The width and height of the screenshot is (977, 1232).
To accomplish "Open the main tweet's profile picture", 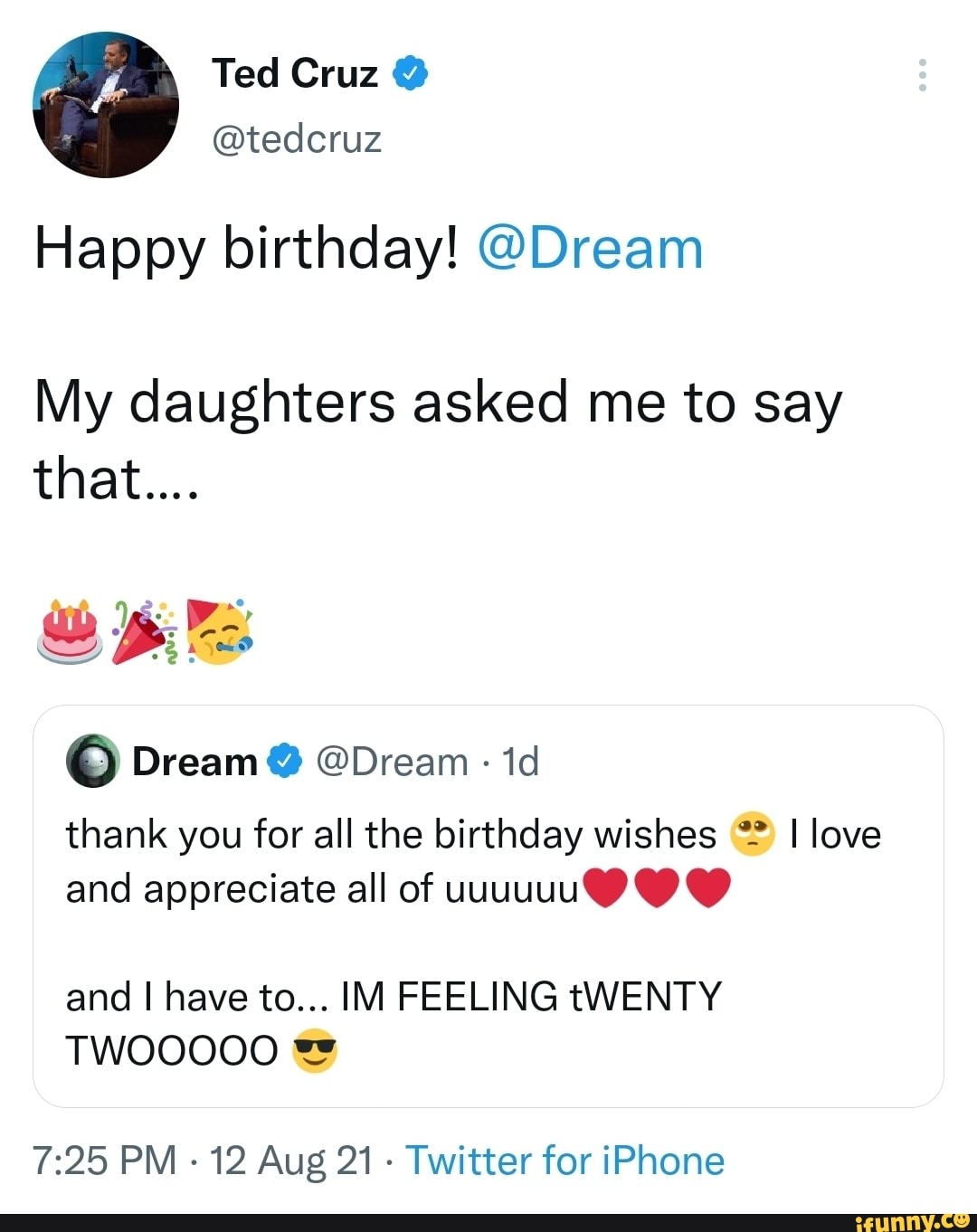I will 106,105.
